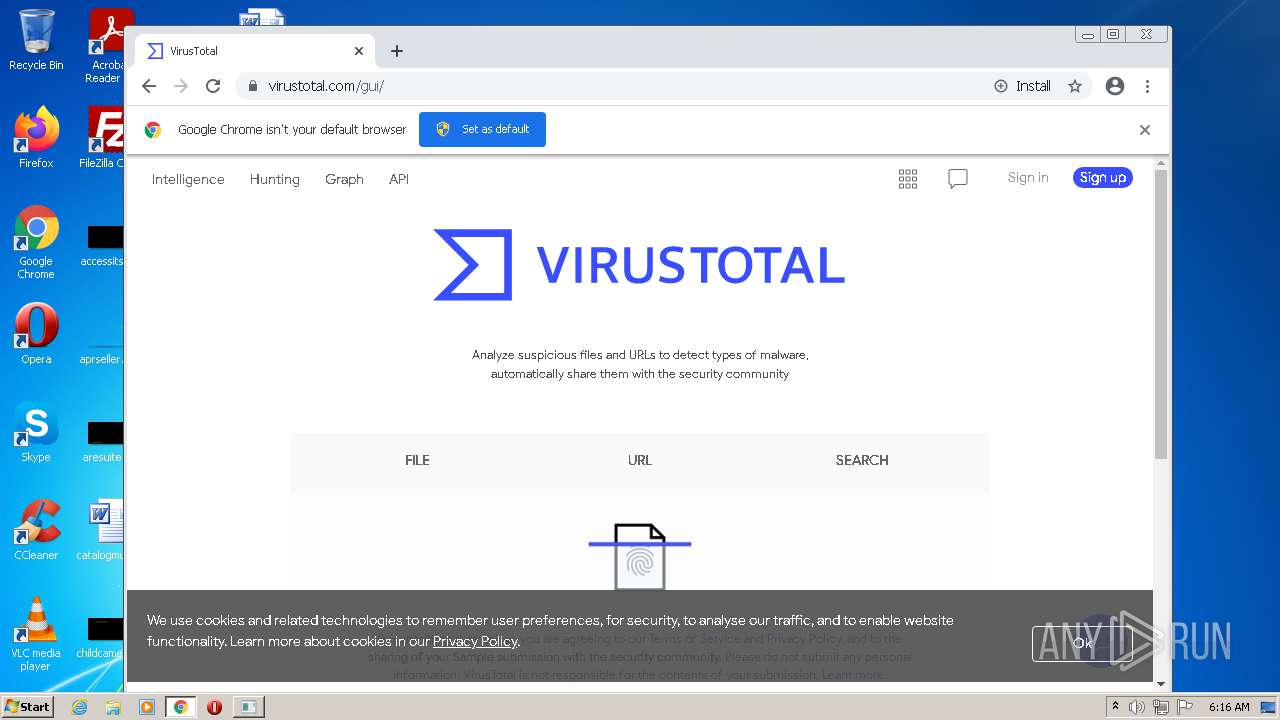Viewport: 1280px width, 720px height.
Task: Open the Windows Start menu
Action: pos(28,706)
